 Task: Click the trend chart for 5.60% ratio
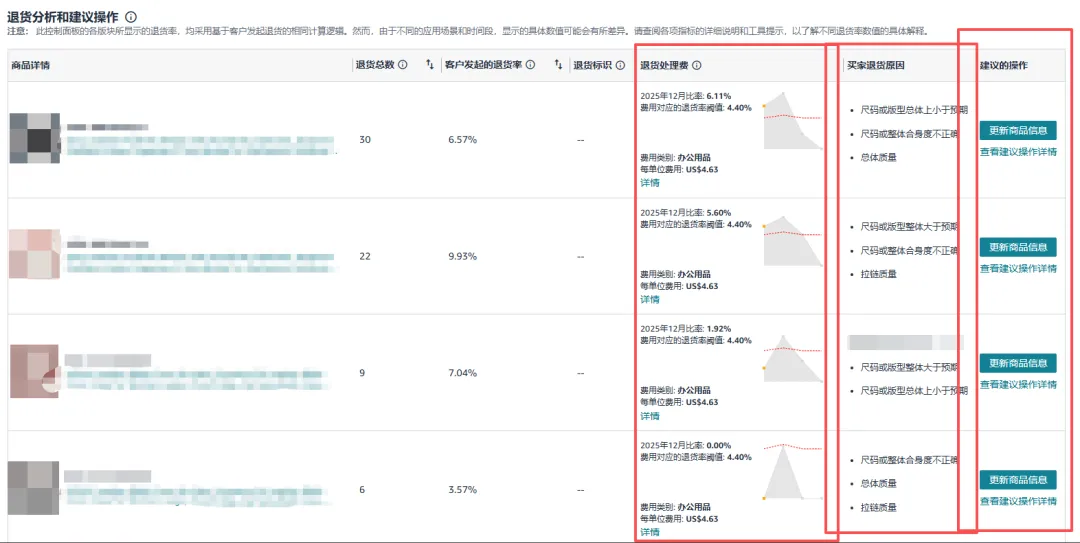pos(792,241)
